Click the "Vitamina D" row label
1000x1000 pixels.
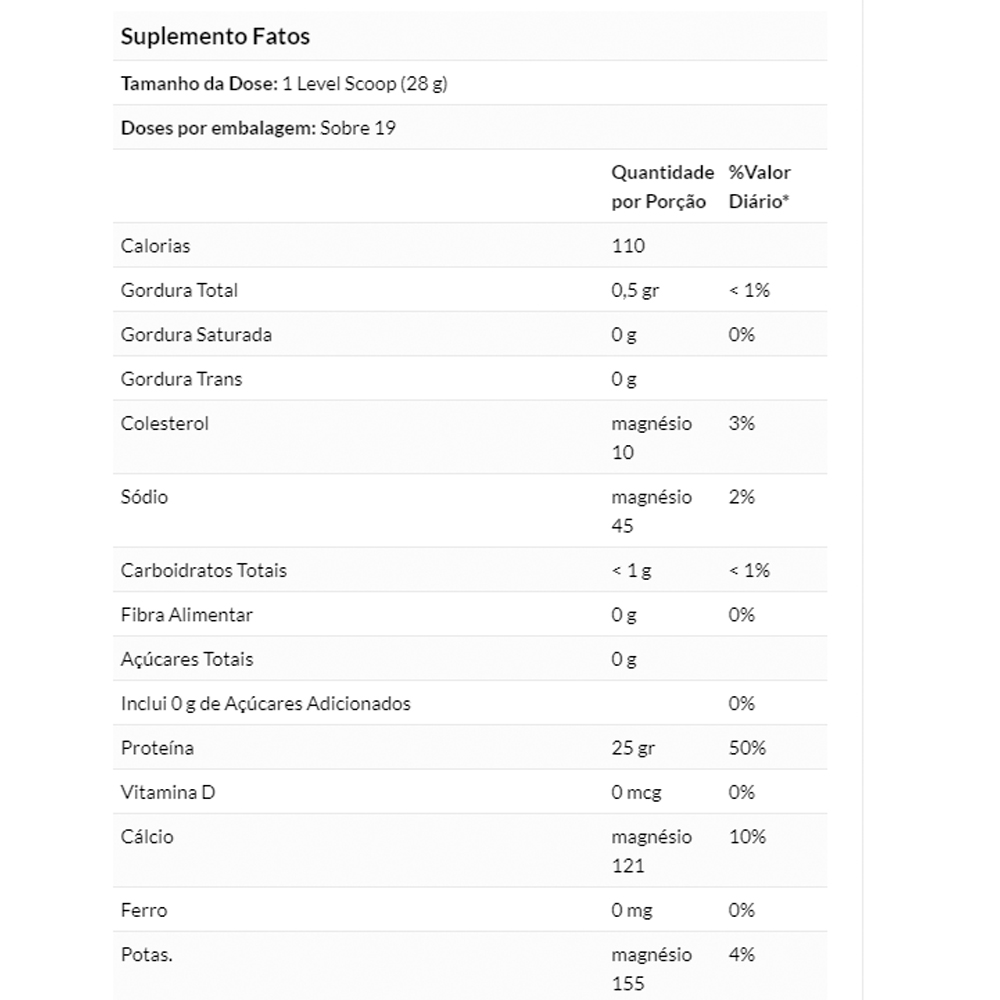click(167, 792)
